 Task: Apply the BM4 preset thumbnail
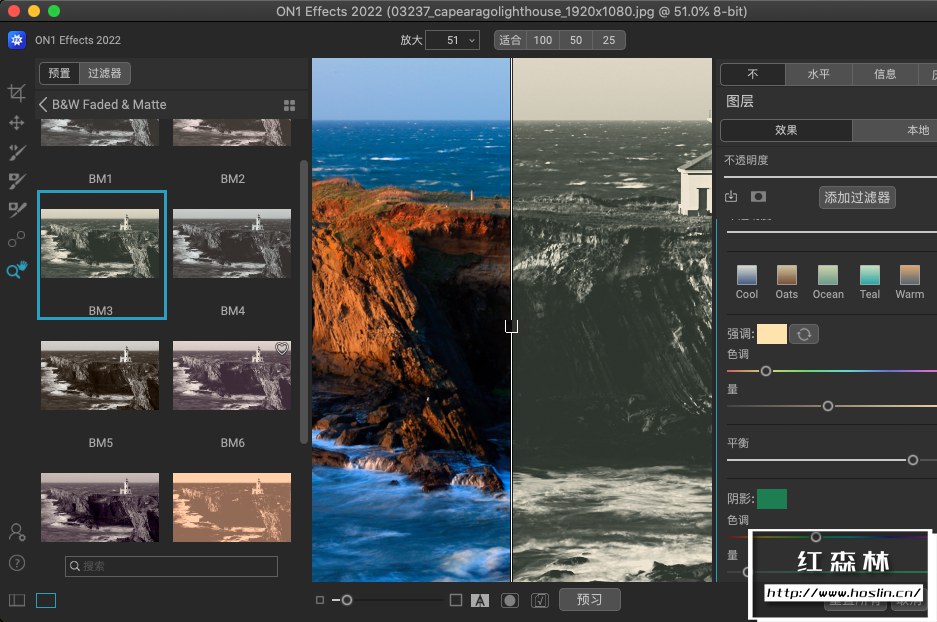[232, 243]
